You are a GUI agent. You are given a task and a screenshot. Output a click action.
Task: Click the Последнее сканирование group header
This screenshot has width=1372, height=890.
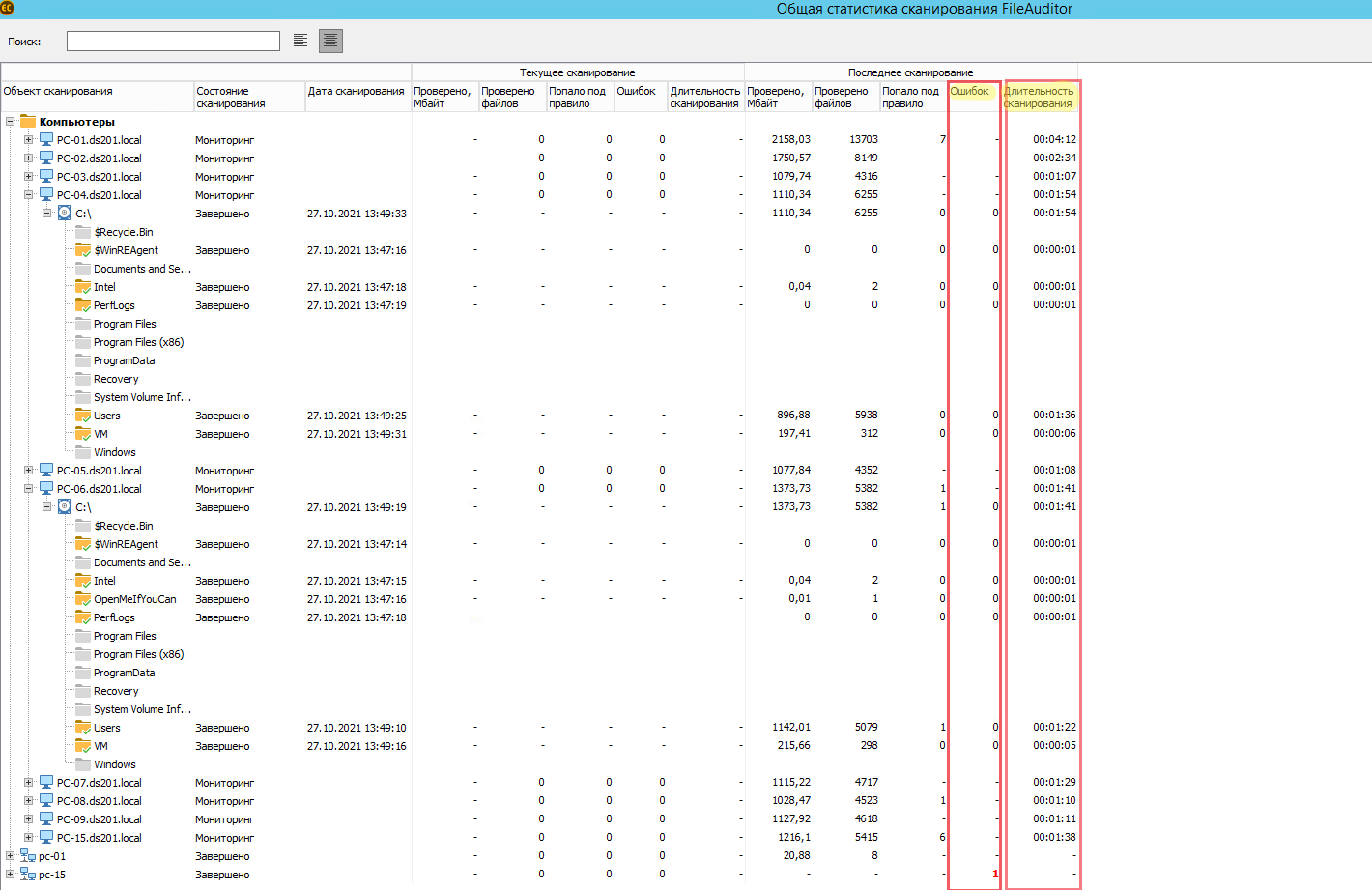911,72
